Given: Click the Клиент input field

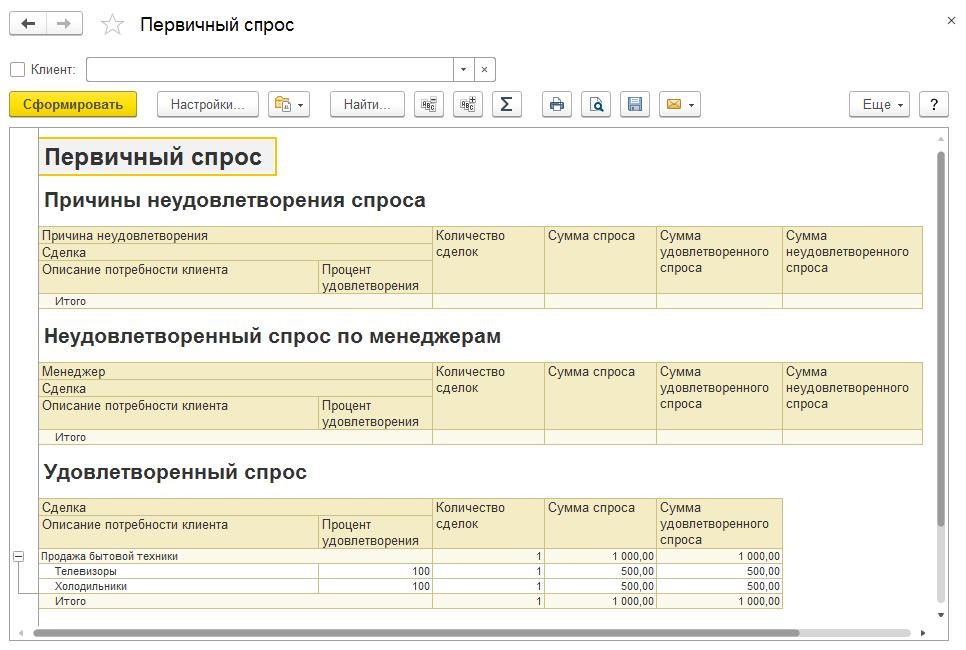Looking at the screenshot, I should [269, 70].
